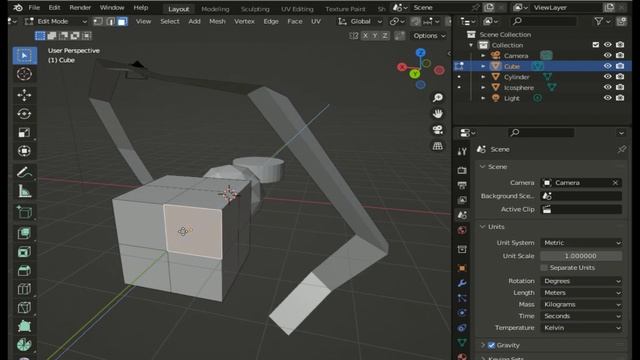Toggle the camera view icon
640x360 pixels.
click(438, 130)
